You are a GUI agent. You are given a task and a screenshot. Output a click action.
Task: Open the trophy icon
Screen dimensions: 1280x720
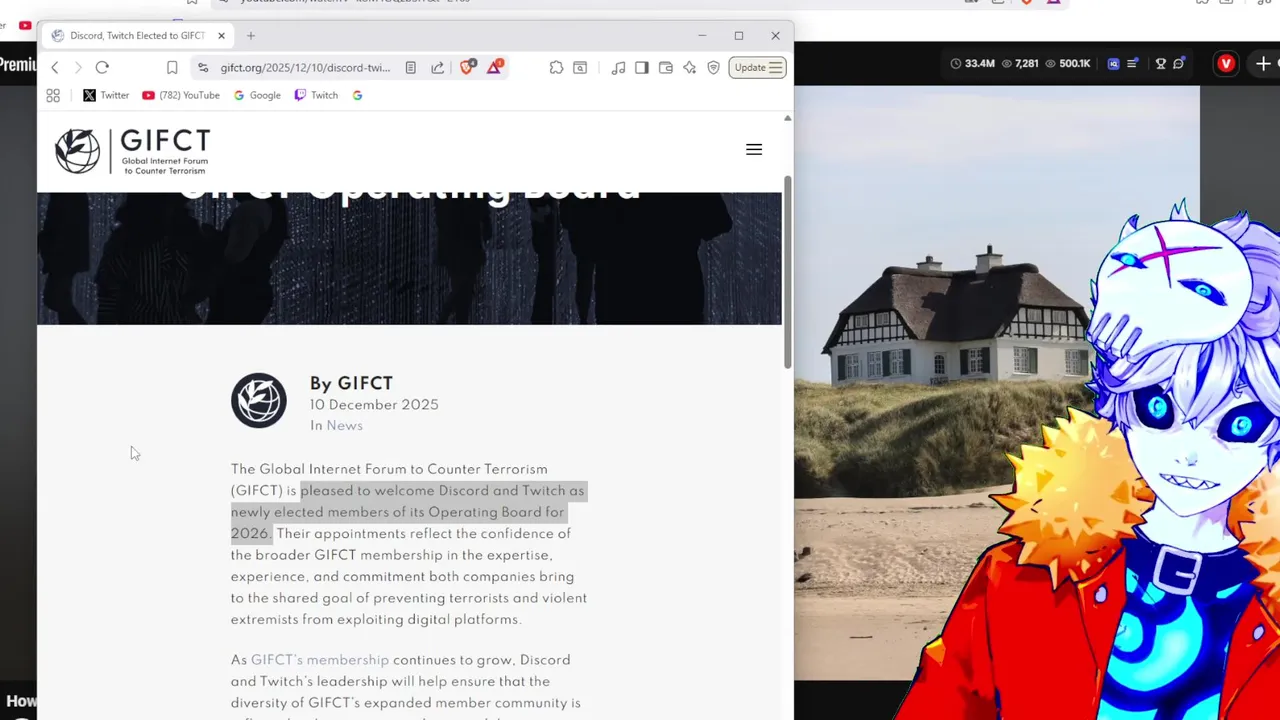pos(1161,63)
